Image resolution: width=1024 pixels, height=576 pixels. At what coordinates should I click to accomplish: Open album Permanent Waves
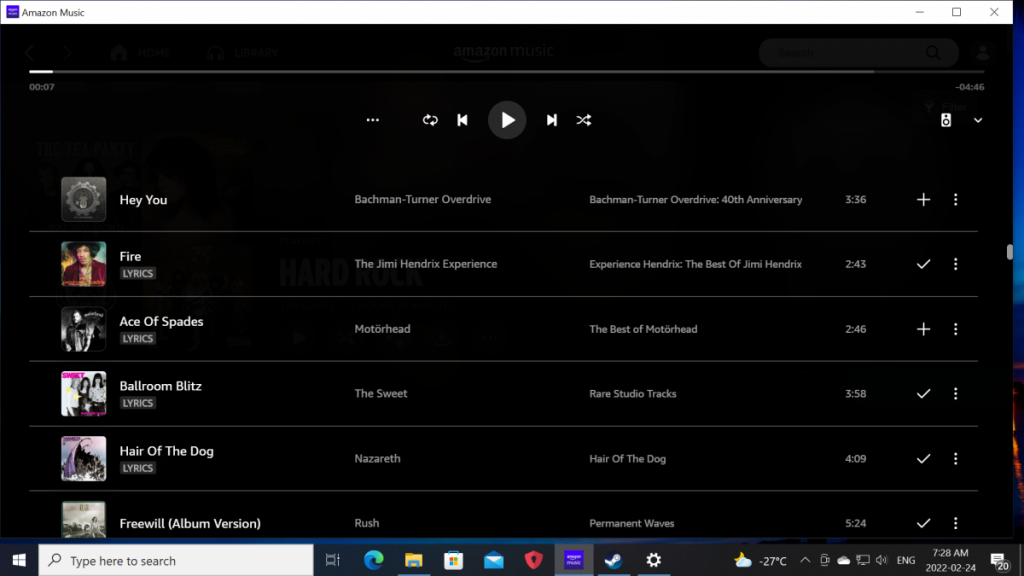coord(632,523)
